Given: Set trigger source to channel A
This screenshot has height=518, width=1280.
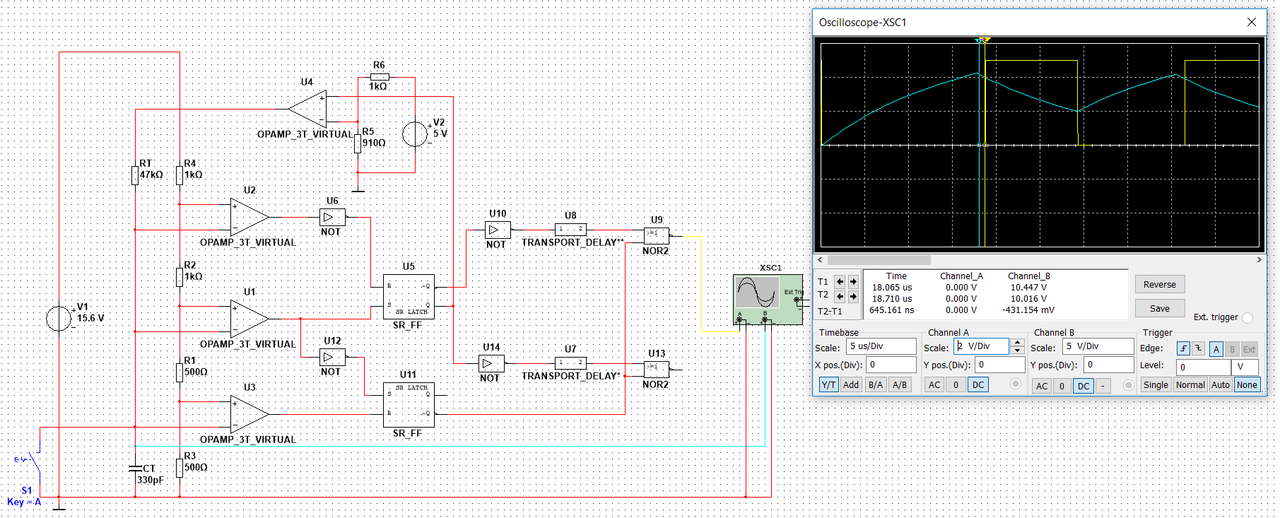Looking at the screenshot, I should [x=1216, y=348].
